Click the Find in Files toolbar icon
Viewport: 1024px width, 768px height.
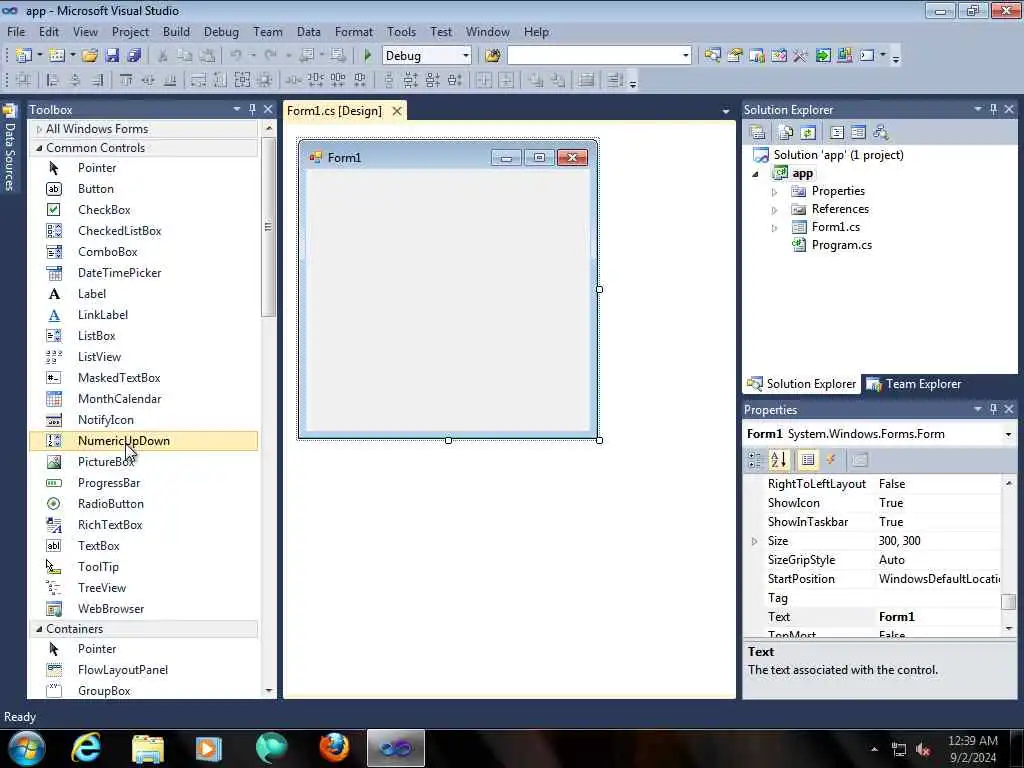[x=493, y=56]
